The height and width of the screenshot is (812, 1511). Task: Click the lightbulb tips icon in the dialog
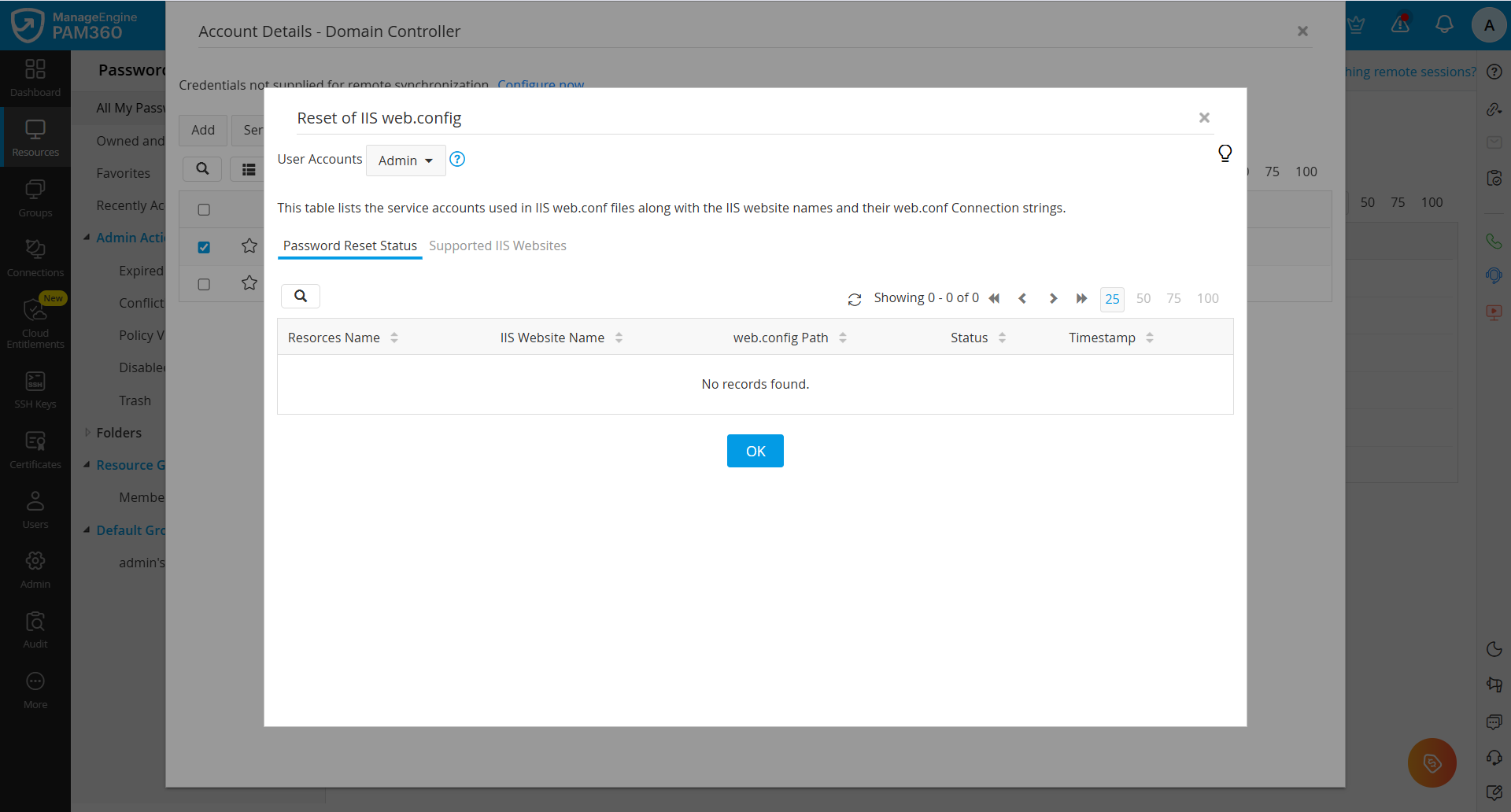coord(1225,153)
